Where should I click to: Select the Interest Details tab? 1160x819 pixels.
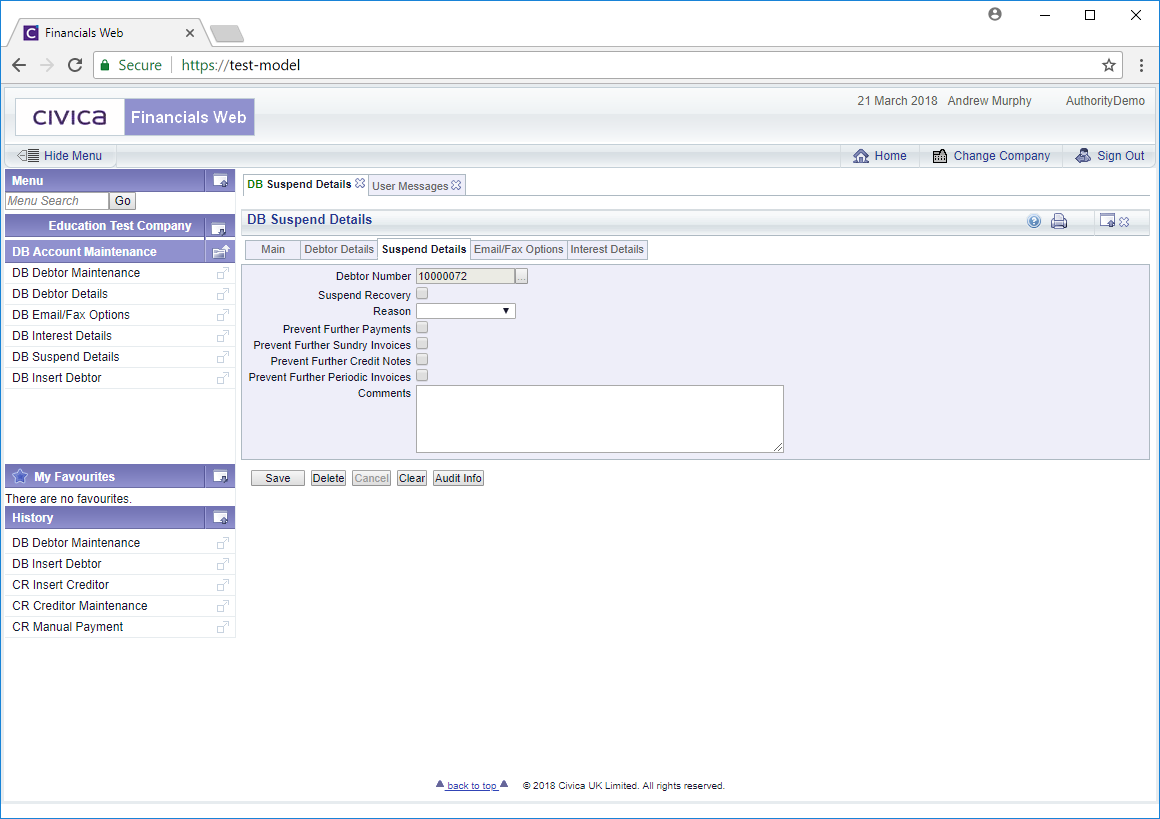coord(607,250)
